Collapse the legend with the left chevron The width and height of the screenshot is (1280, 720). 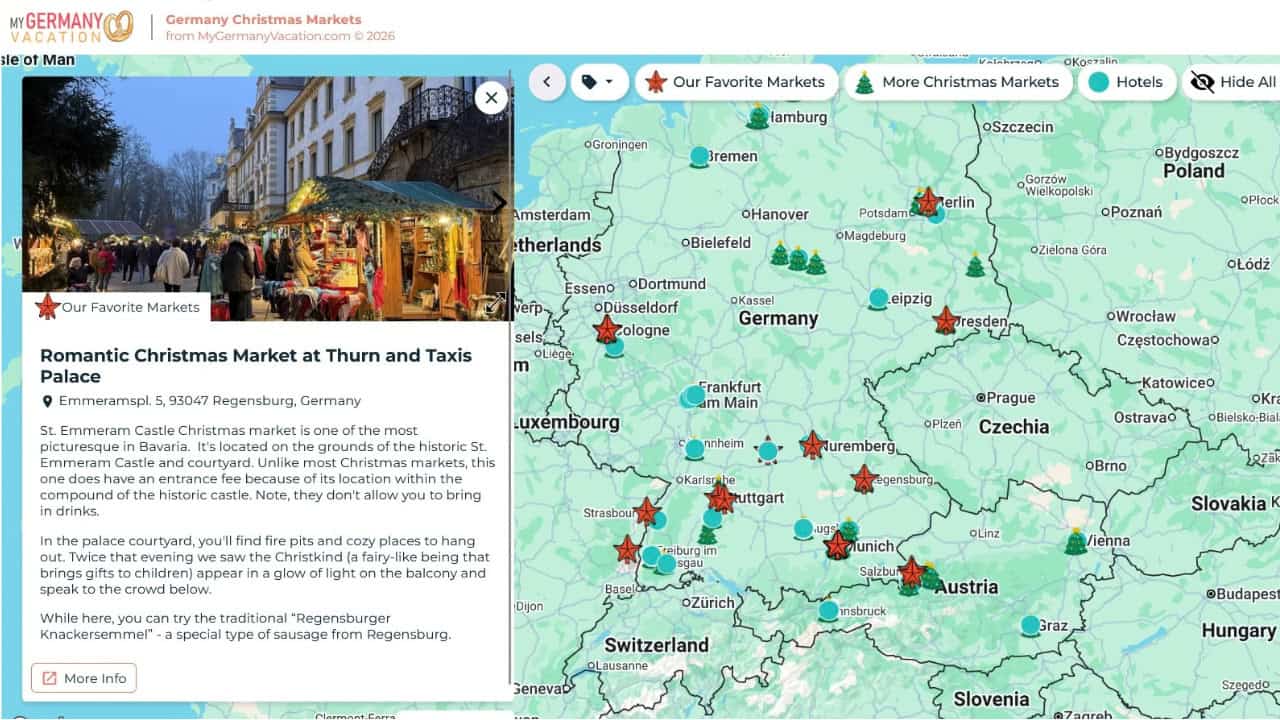point(546,82)
